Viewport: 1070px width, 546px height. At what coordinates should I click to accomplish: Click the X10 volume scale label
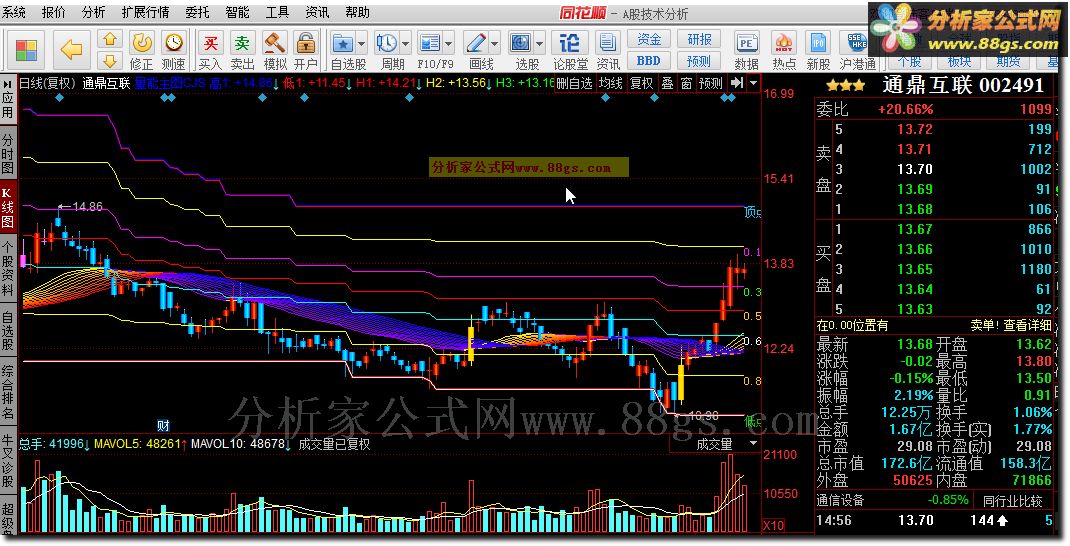click(x=773, y=525)
